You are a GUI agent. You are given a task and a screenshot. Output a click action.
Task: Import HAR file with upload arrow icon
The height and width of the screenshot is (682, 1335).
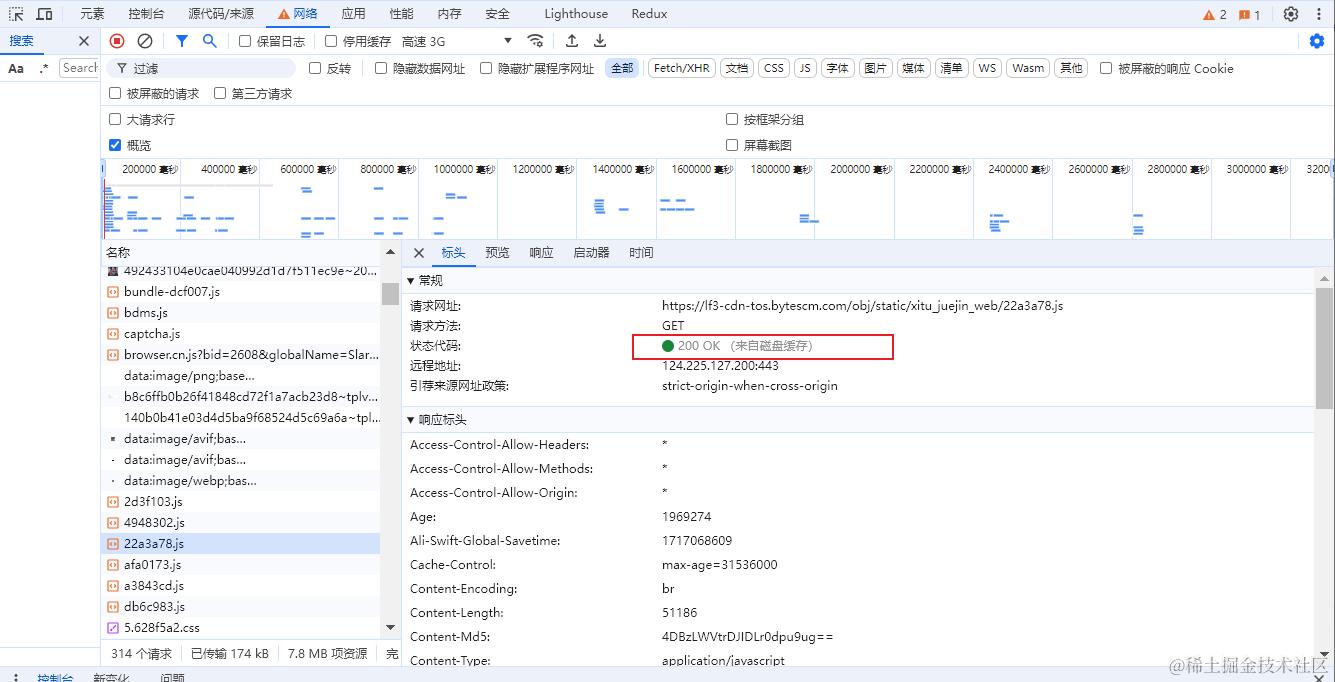[572, 41]
